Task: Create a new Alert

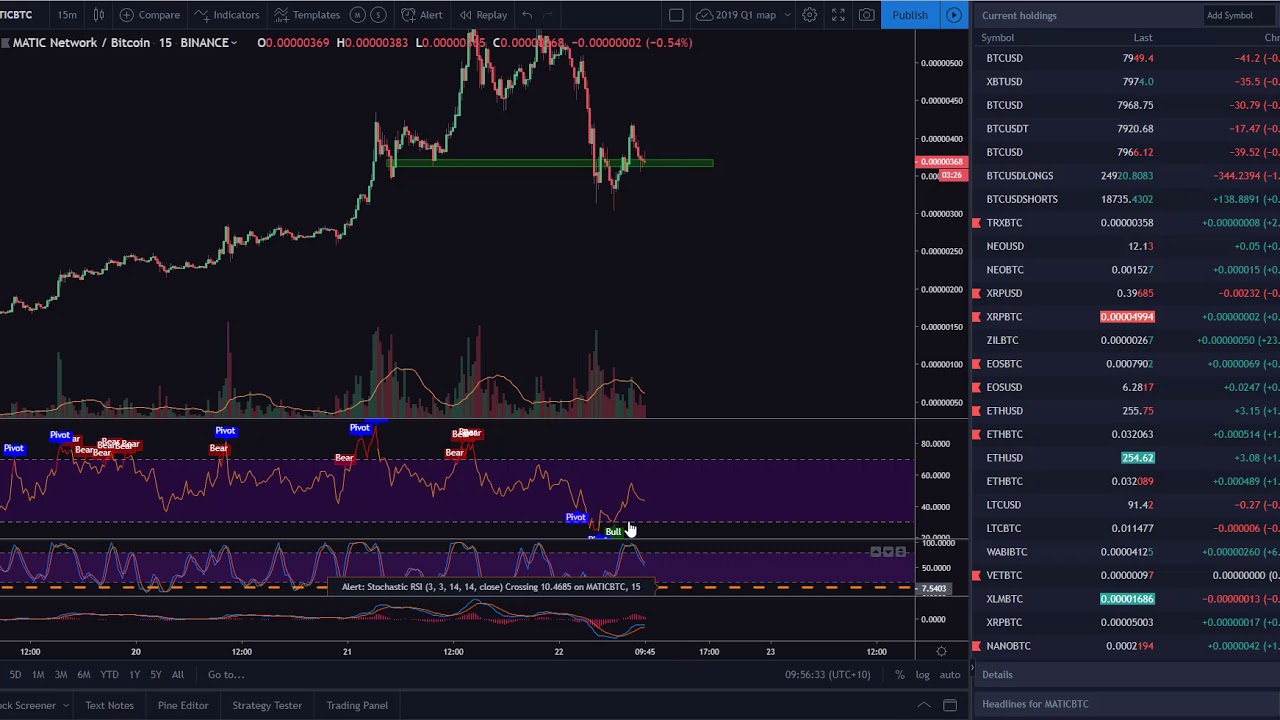Action: click(x=422, y=15)
